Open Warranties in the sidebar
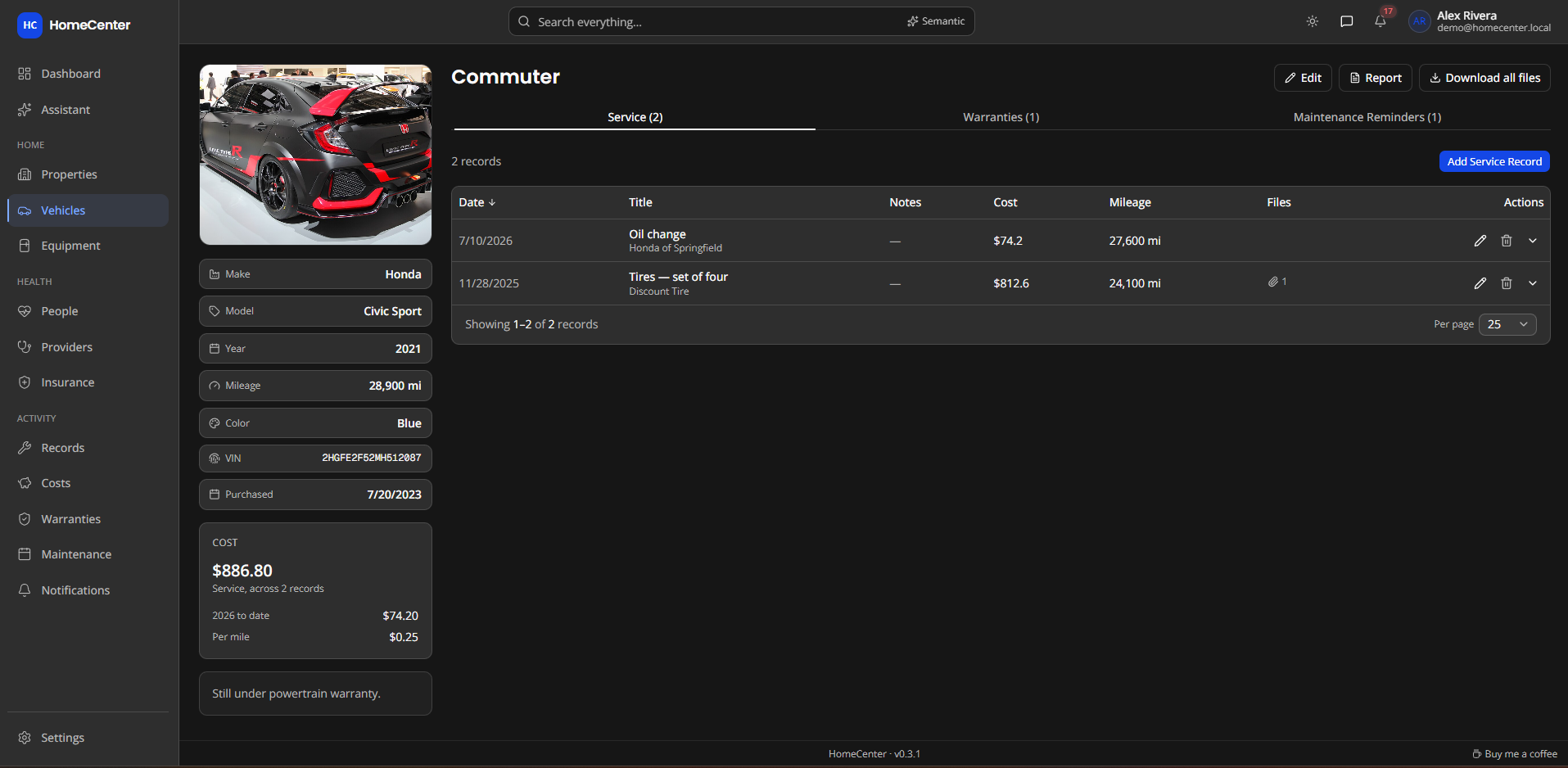 pos(88,519)
